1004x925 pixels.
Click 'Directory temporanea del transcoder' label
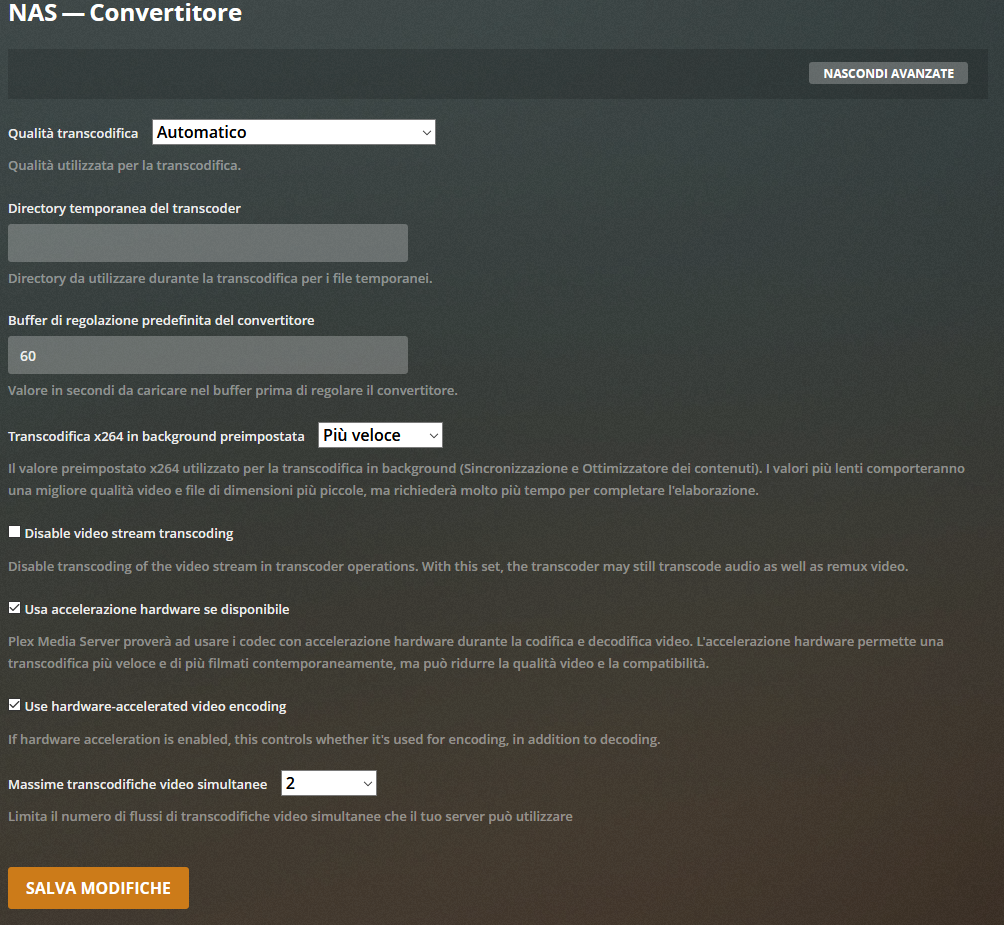coord(124,208)
